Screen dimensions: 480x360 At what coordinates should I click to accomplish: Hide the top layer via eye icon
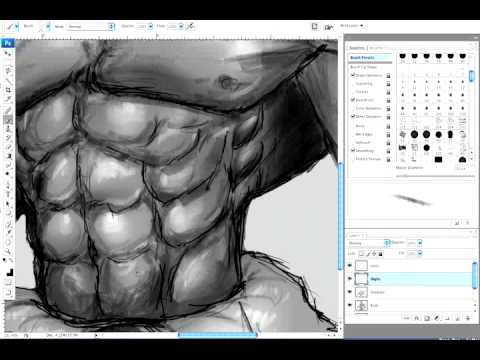coord(350,265)
